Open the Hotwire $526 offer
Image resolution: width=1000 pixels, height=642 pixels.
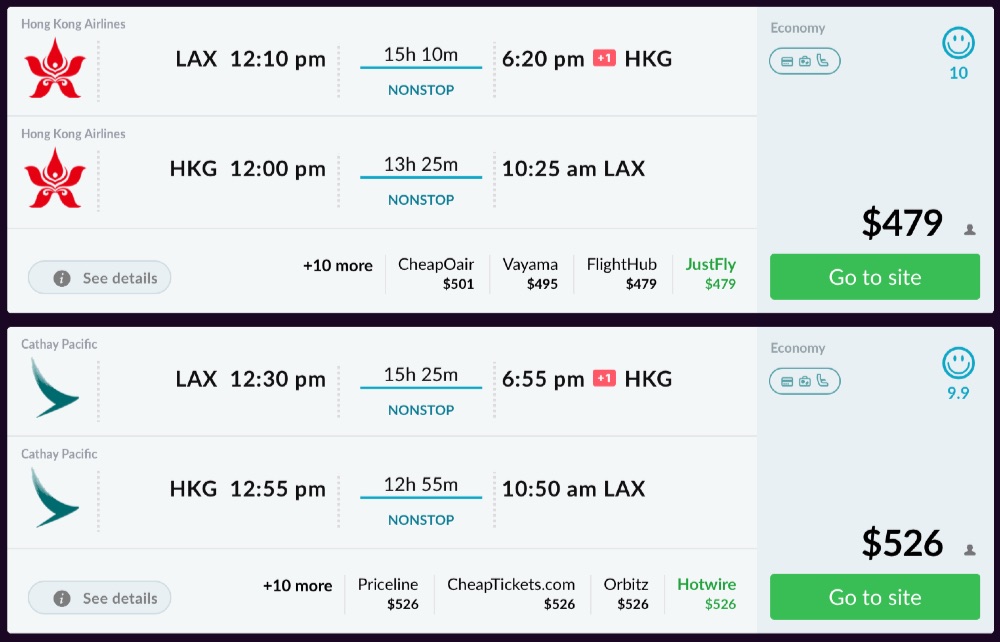pyautogui.click(x=706, y=594)
